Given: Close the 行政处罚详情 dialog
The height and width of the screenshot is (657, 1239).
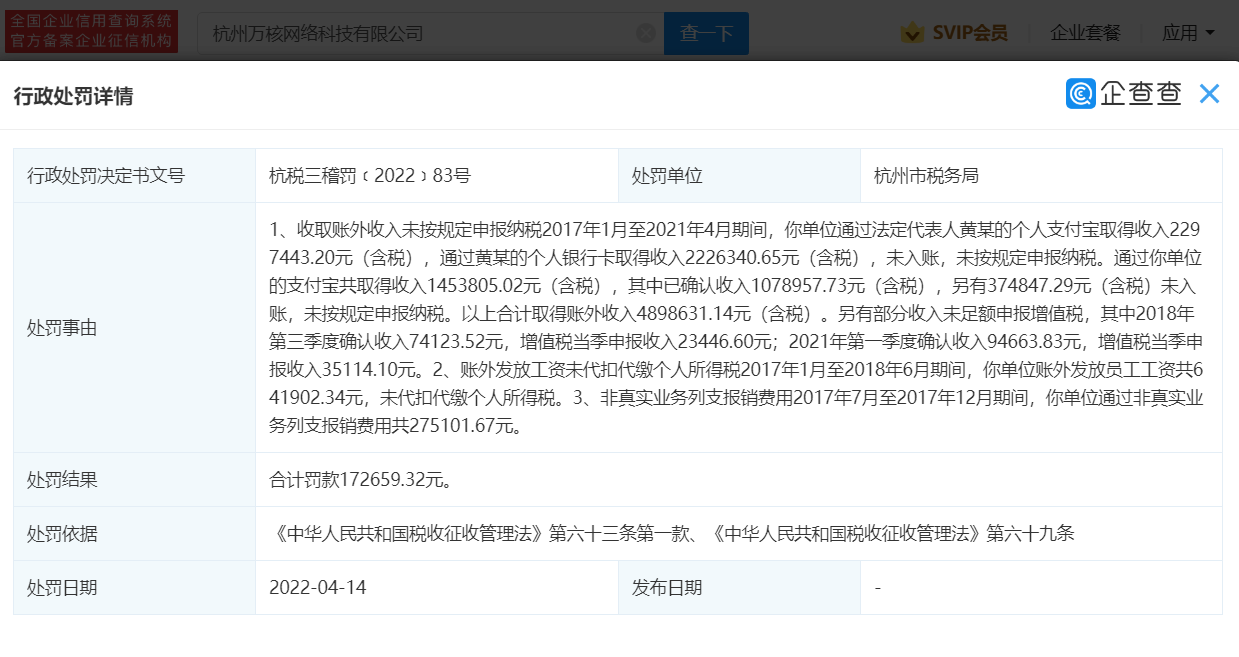Looking at the screenshot, I should tap(1209, 94).
